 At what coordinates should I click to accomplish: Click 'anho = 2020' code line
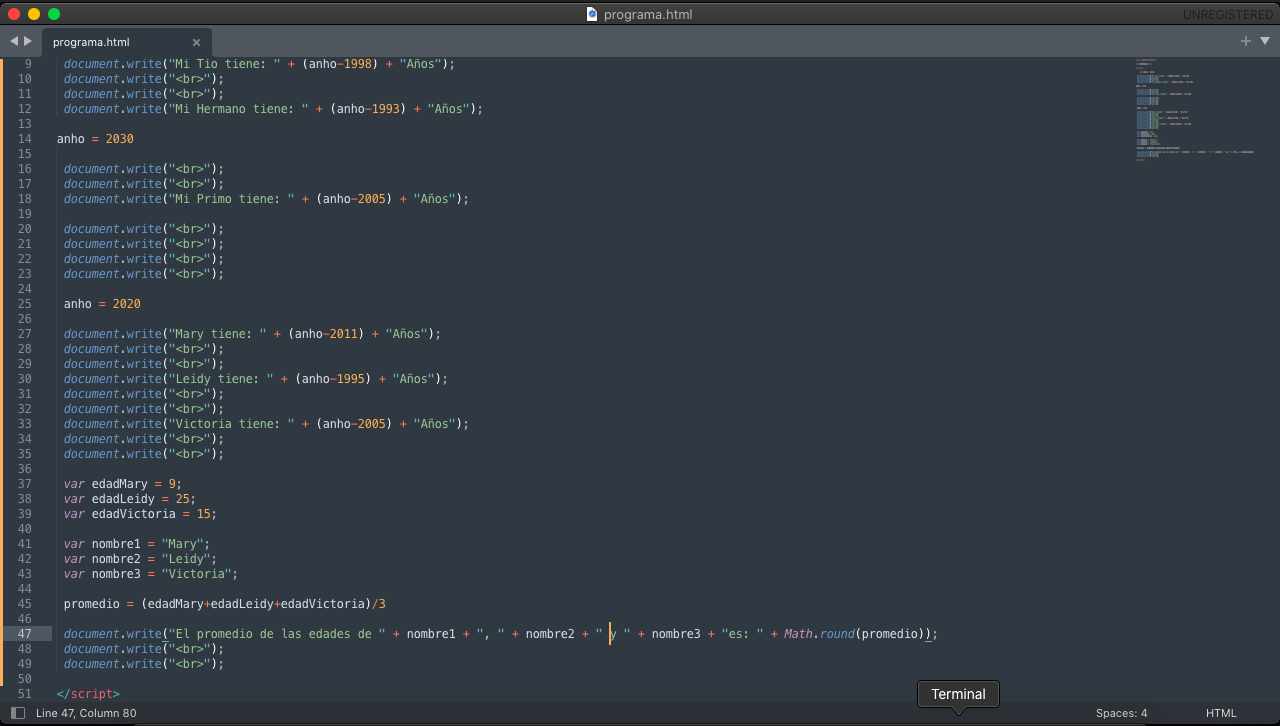pos(102,304)
